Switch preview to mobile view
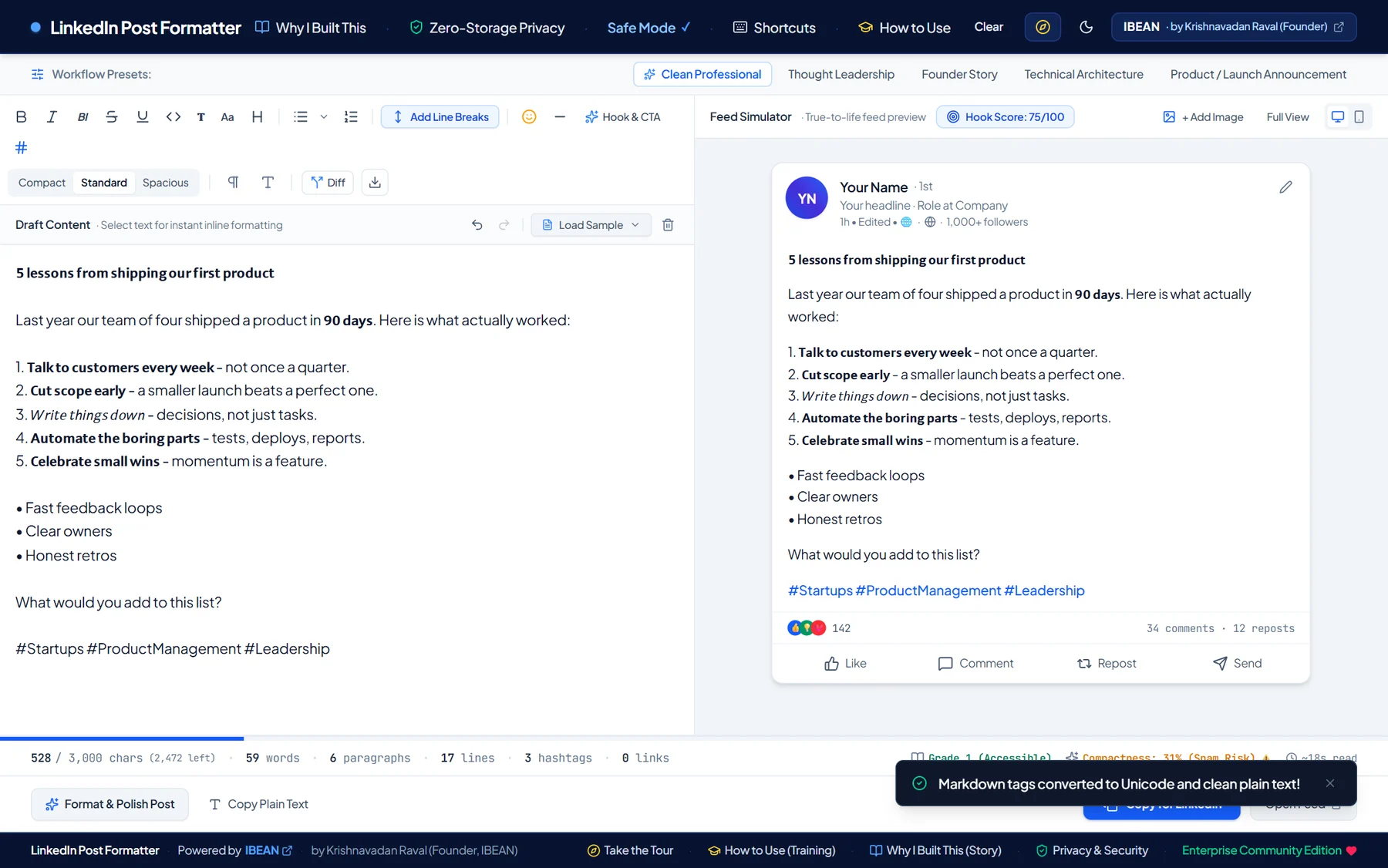Screen dimensions: 1388x868 click(1359, 116)
